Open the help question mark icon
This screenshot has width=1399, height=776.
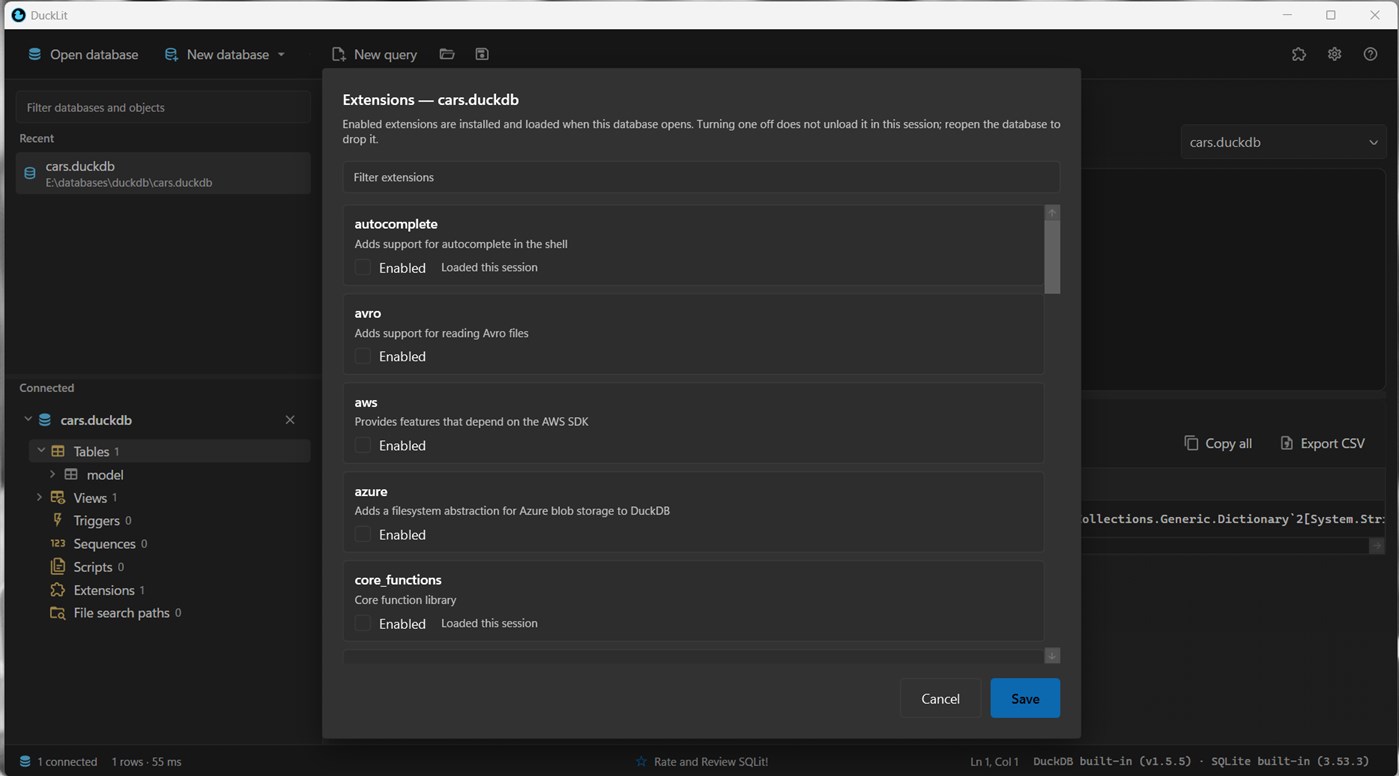click(1370, 54)
